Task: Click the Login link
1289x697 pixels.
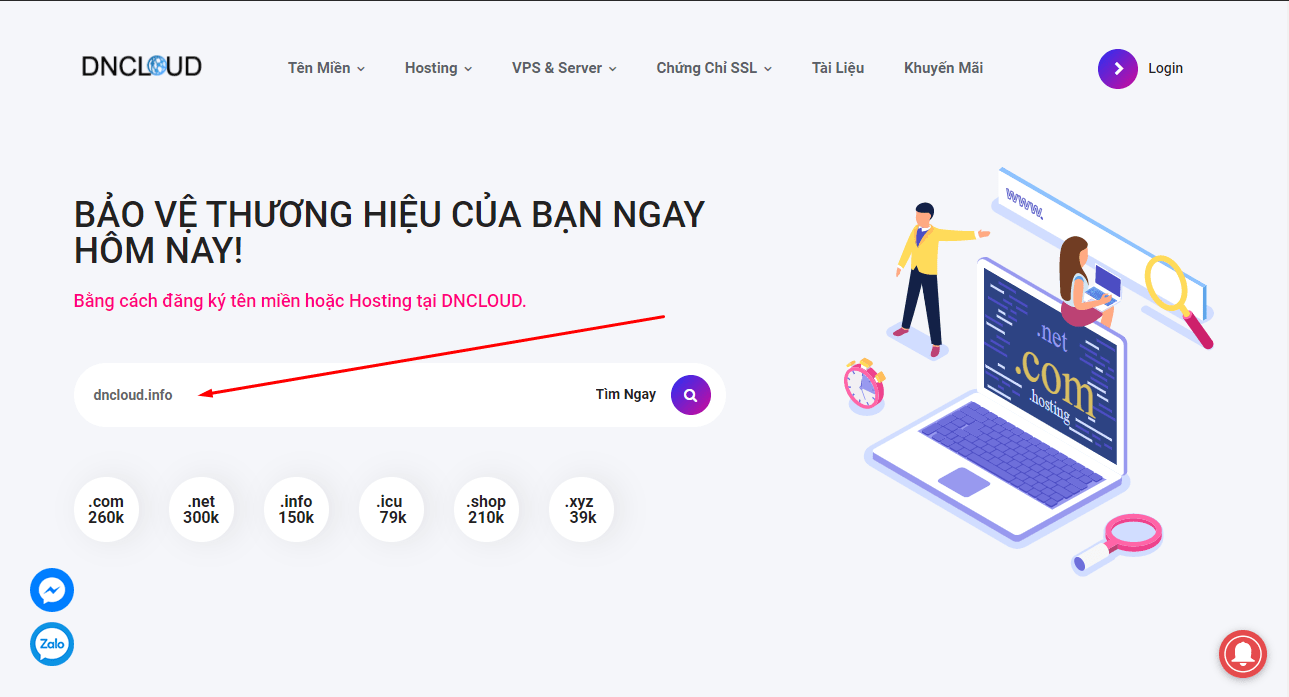Action: 1165,68
